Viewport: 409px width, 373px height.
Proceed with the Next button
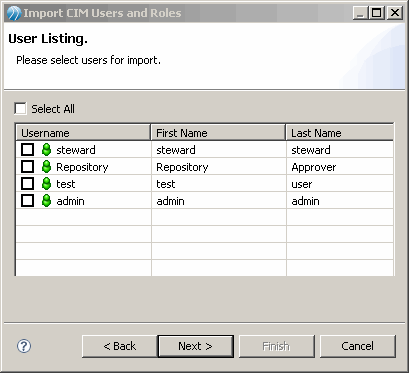(x=195, y=346)
